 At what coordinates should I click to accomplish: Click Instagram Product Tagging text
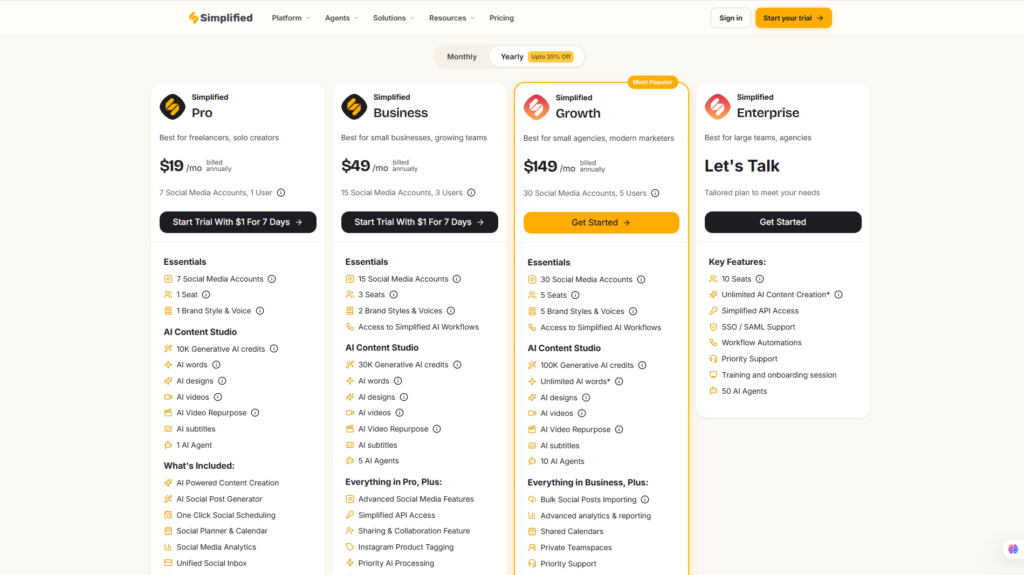coord(406,547)
